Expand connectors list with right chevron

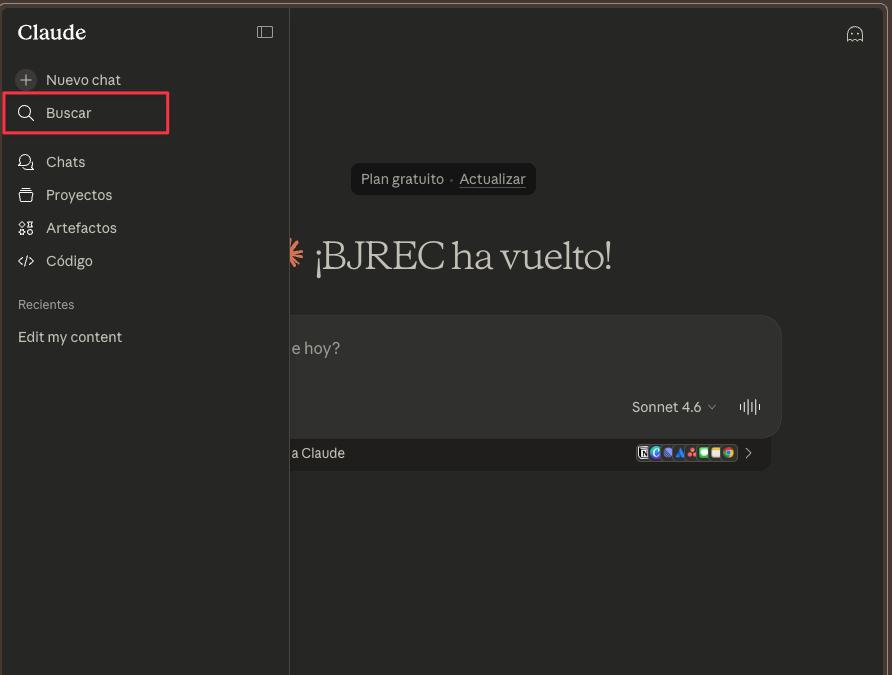point(749,453)
